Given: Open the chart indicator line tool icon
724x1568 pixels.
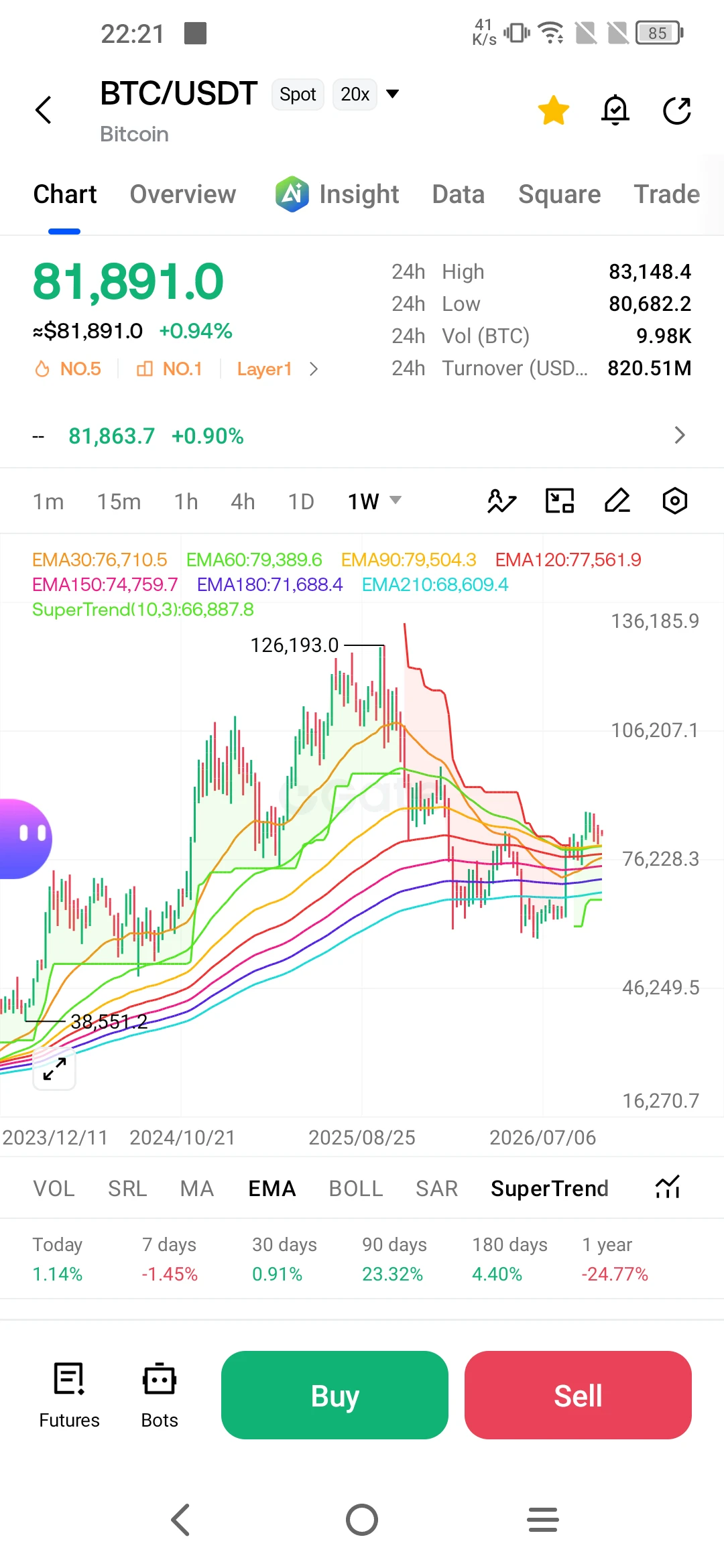Looking at the screenshot, I should (501, 501).
